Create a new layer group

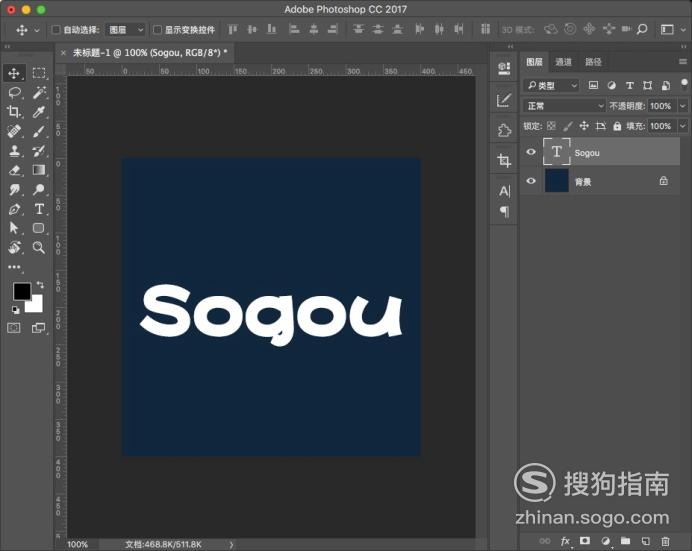(x=625, y=540)
